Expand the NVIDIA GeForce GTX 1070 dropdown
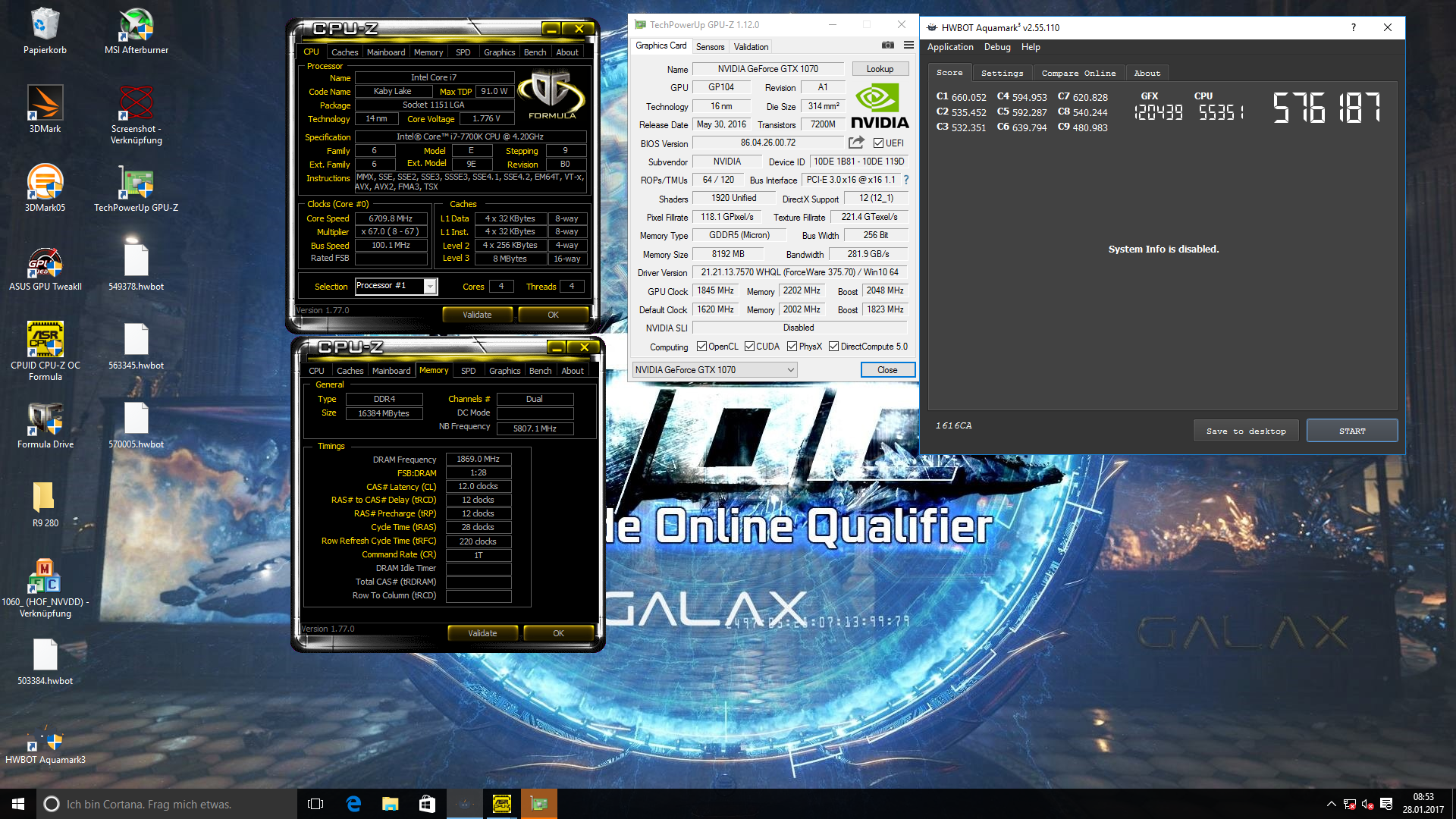This screenshot has width=1456, height=819. click(x=714, y=370)
